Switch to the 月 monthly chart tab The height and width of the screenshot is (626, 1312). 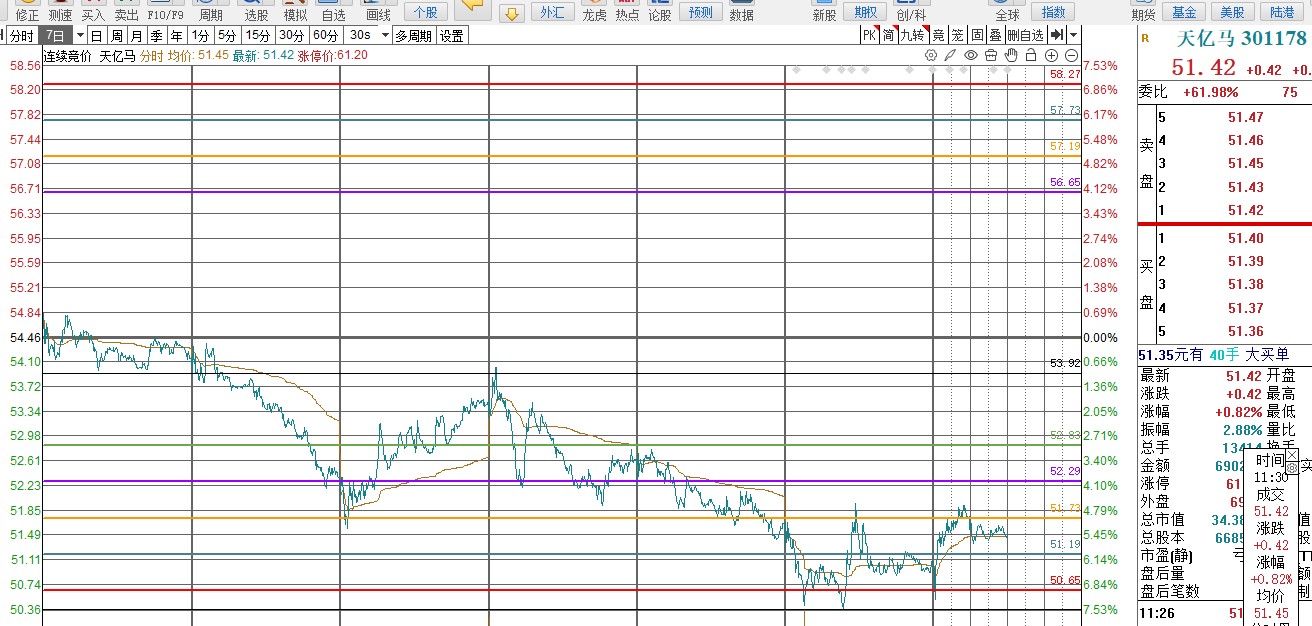point(136,35)
